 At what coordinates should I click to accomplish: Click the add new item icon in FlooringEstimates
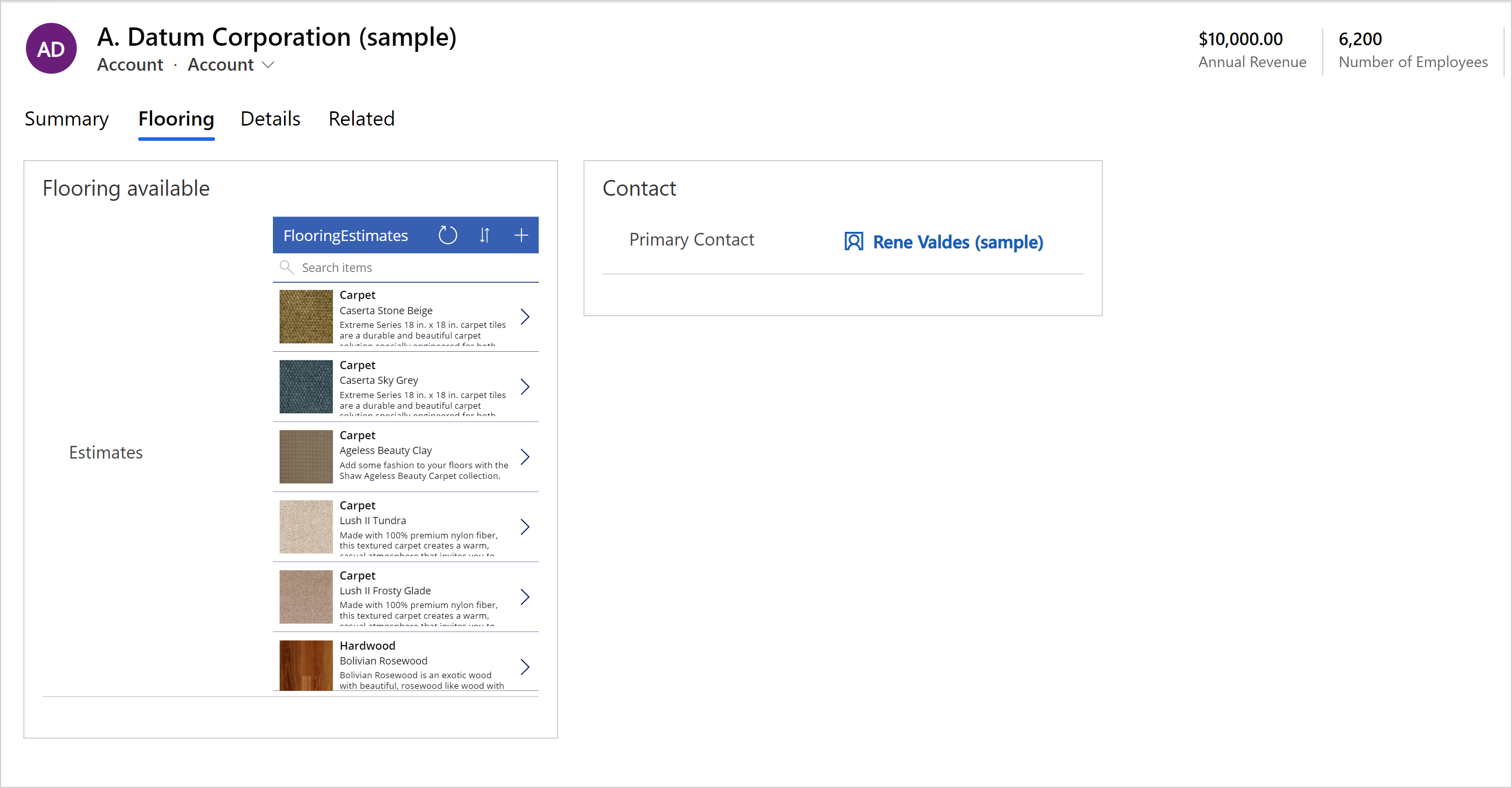coord(522,234)
